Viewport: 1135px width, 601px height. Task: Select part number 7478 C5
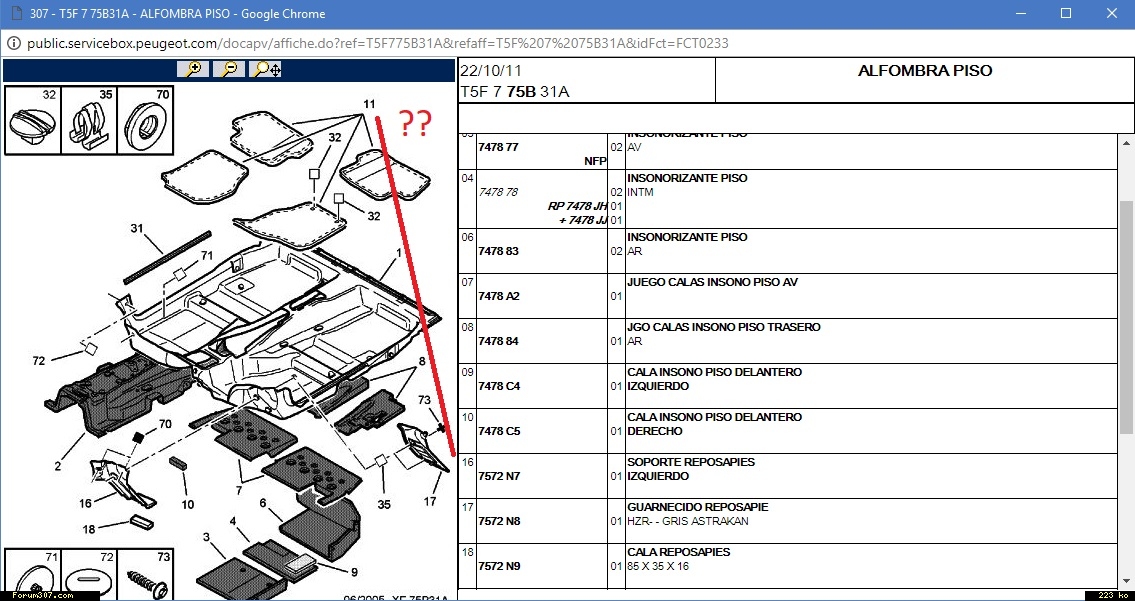point(499,431)
